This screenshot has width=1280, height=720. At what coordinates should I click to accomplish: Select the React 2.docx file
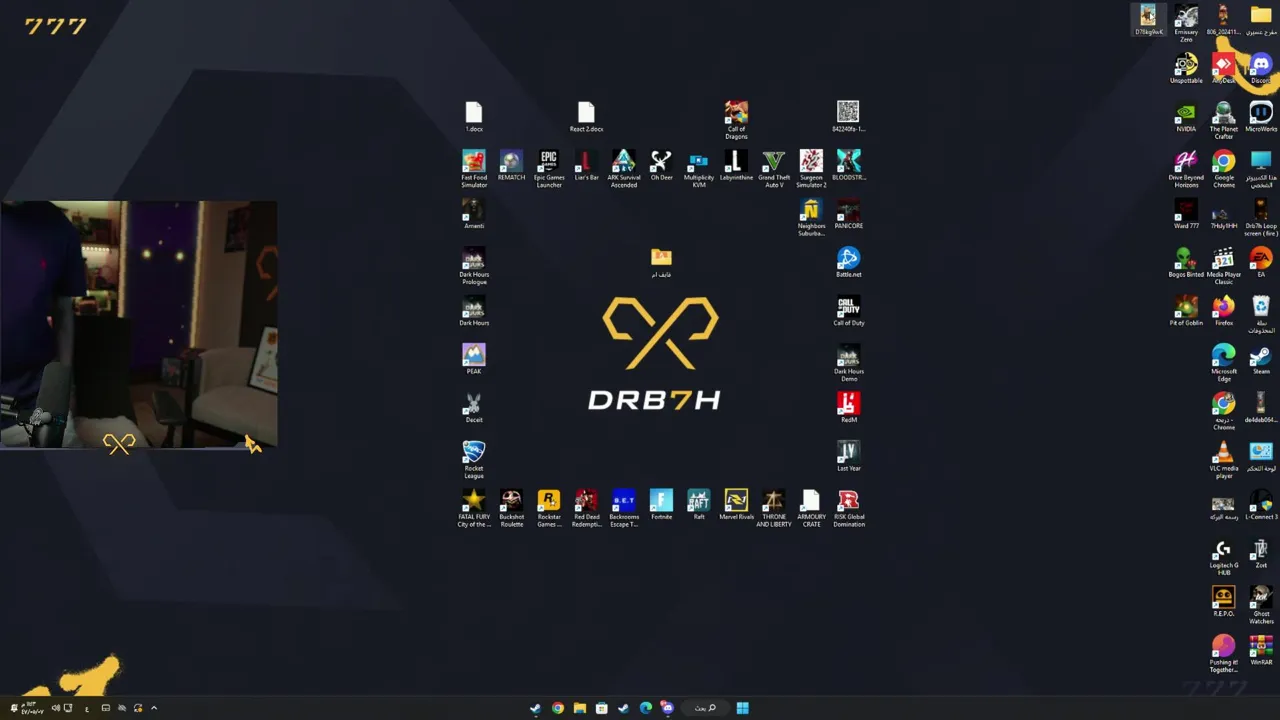pyautogui.click(x=586, y=116)
